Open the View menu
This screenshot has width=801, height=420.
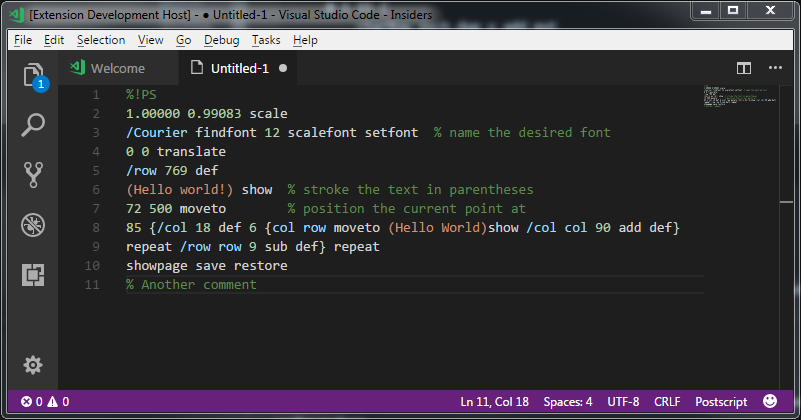coord(150,40)
